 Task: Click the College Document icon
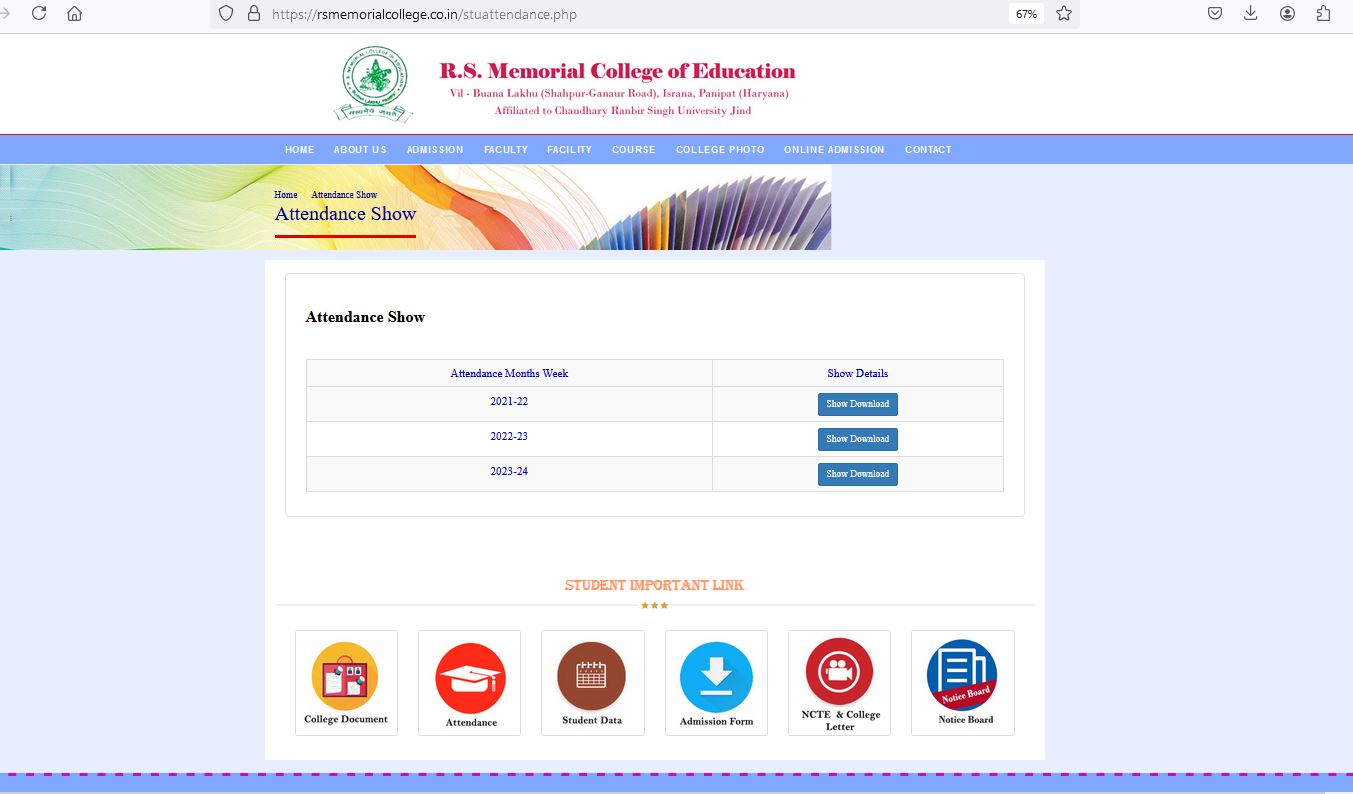[x=345, y=677]
